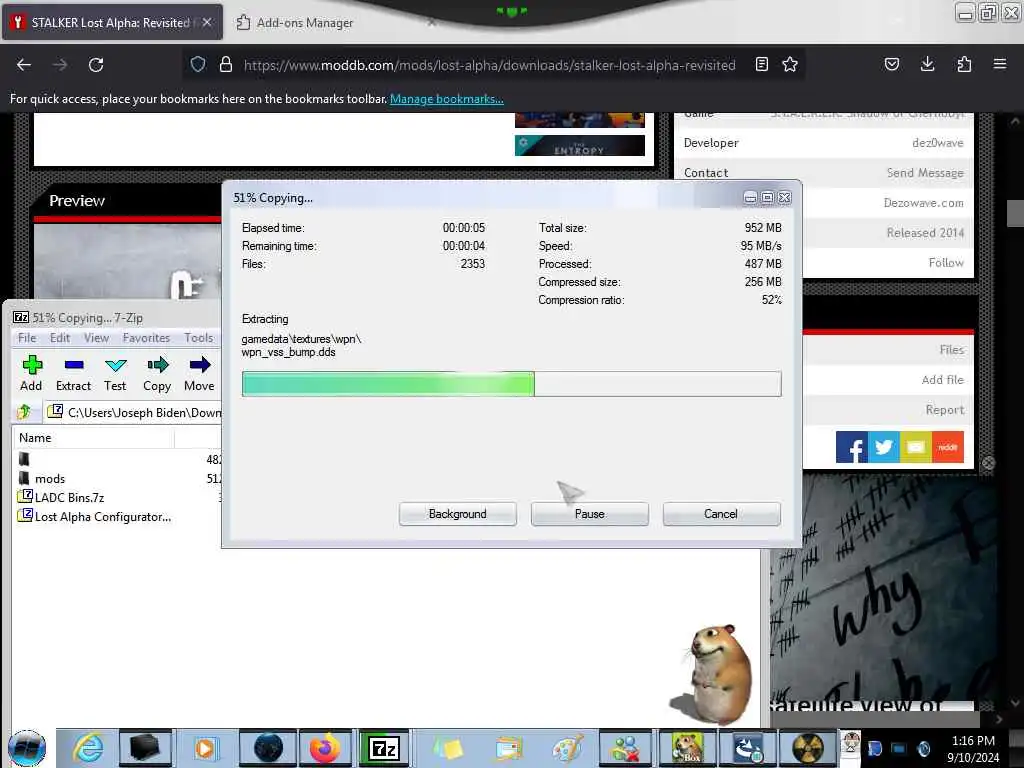This screenshot has width=1024, height=768.
Task: Click the 7-Zip Add toolbar icon
Action: [31, 374]
